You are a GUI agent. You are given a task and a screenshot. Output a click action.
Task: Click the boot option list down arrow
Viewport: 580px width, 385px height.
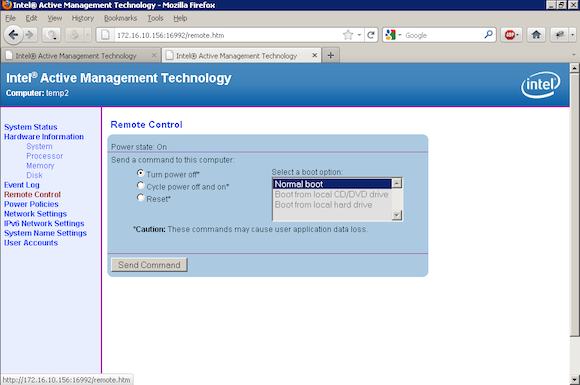[x=397, y=215]
